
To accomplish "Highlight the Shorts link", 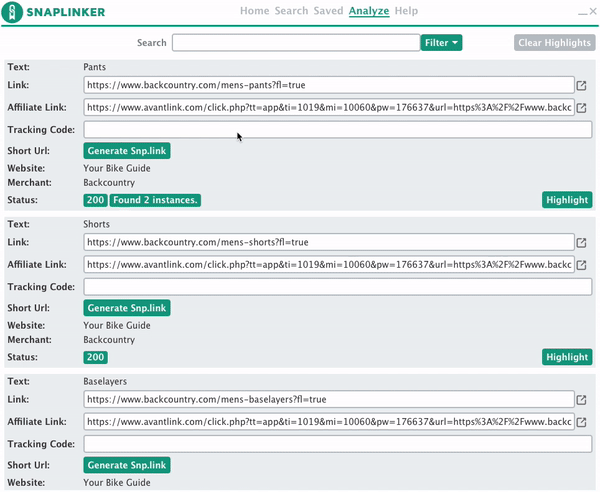I will pos(567,357).
